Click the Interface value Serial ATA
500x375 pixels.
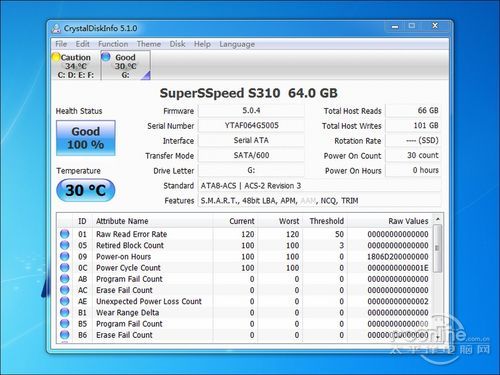251,140
